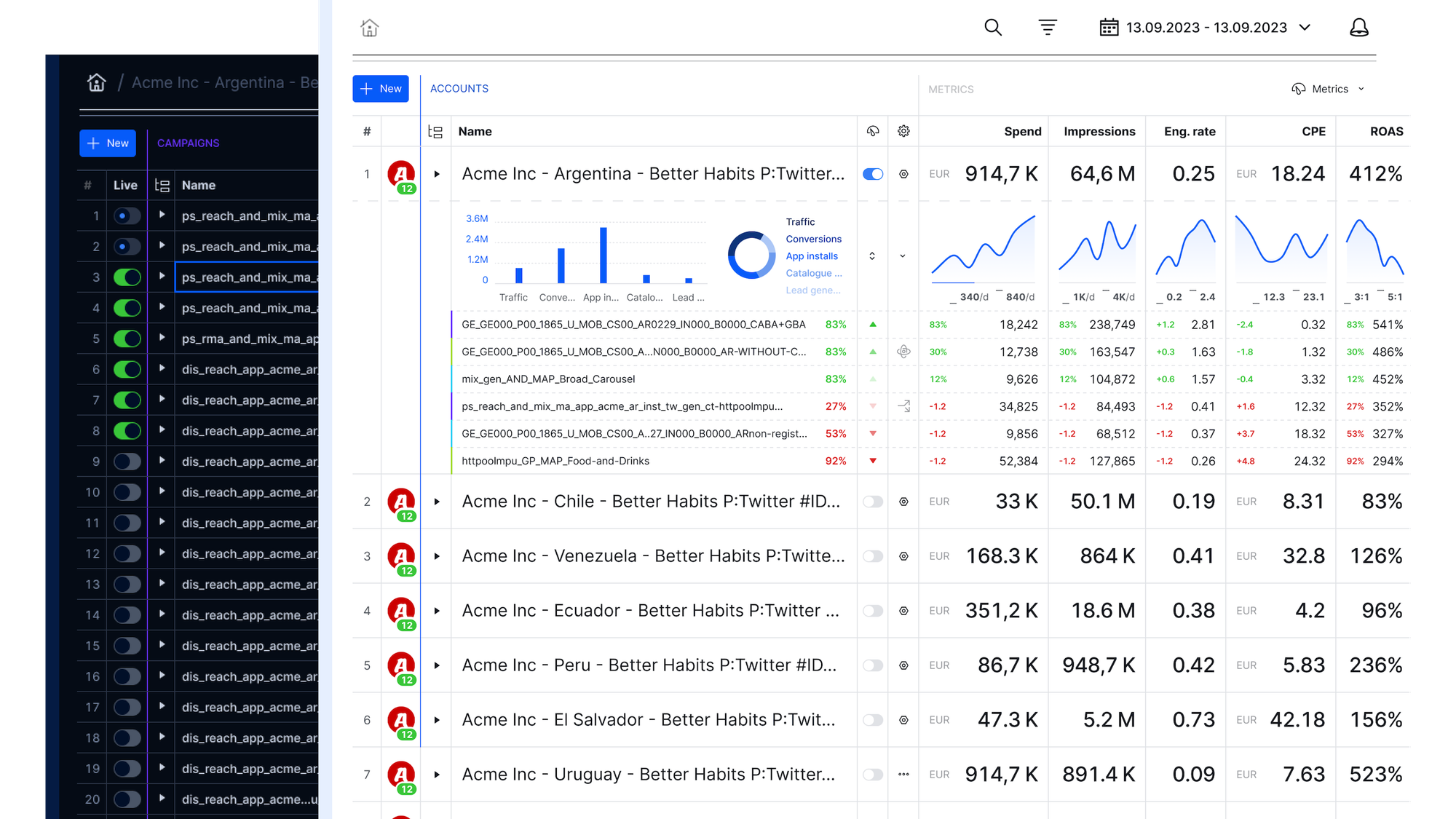Open the filter lines icon
The image size is (1456, 819).
click(x=1048, y=28)
